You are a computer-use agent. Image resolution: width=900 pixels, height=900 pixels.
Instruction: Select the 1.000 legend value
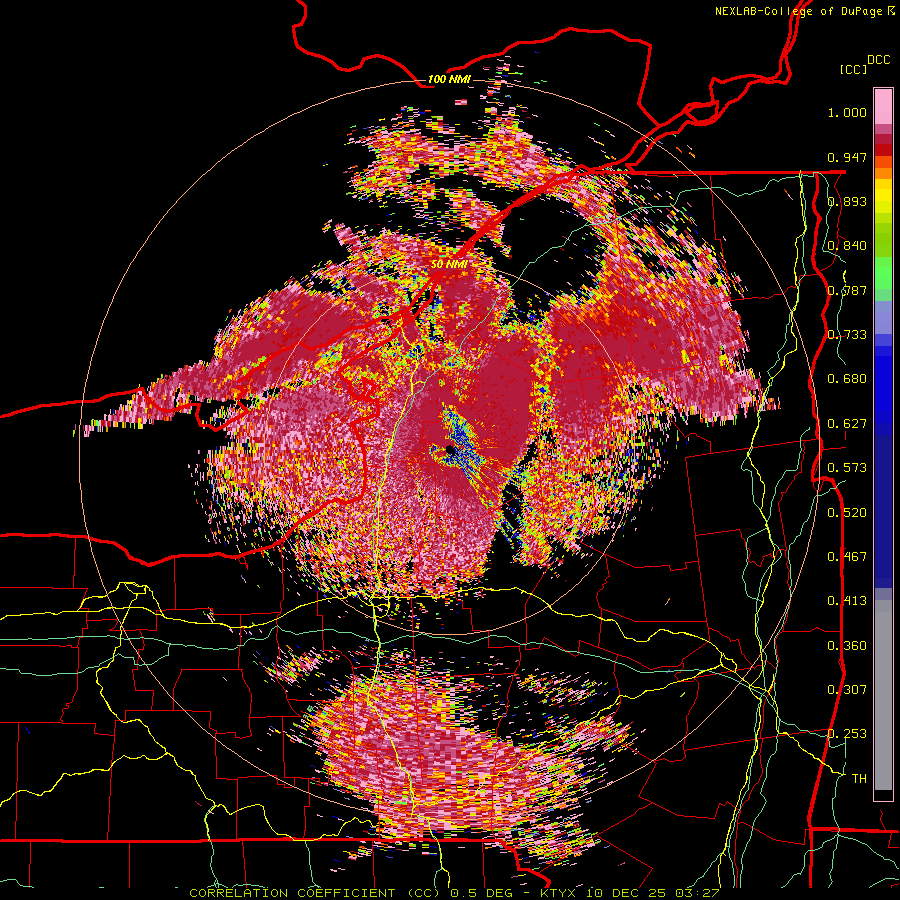click(x=847, y=112)
